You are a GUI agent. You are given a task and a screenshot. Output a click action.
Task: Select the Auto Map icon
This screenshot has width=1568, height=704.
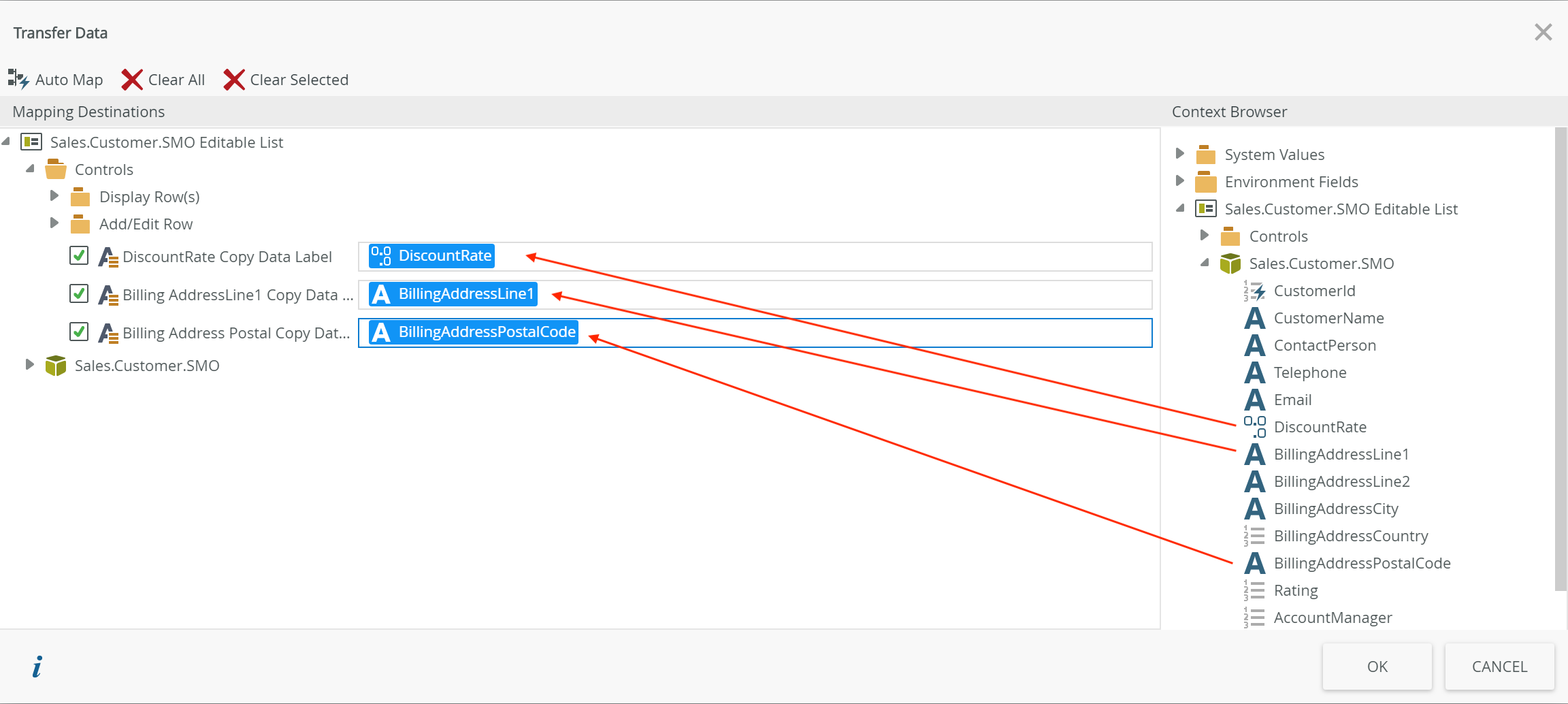tap(18, 79)
